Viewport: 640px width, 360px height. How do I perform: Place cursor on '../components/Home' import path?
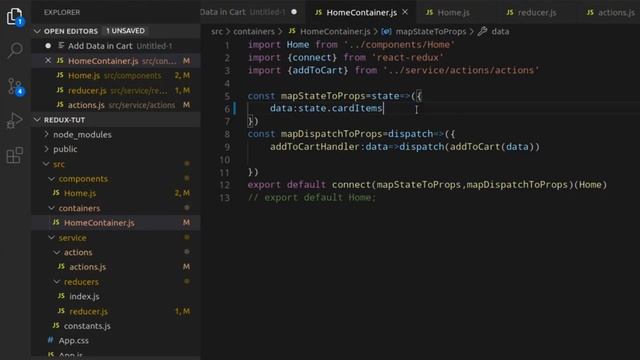click(x=399, y=44)
